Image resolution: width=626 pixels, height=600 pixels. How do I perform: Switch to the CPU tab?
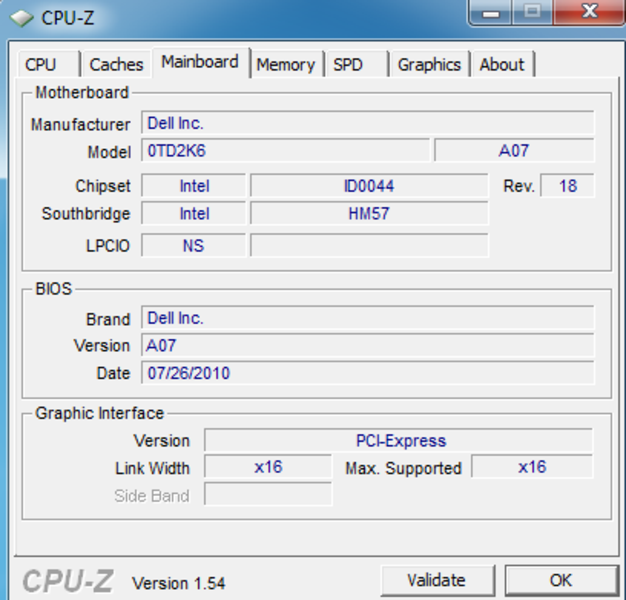coord(48,64)
